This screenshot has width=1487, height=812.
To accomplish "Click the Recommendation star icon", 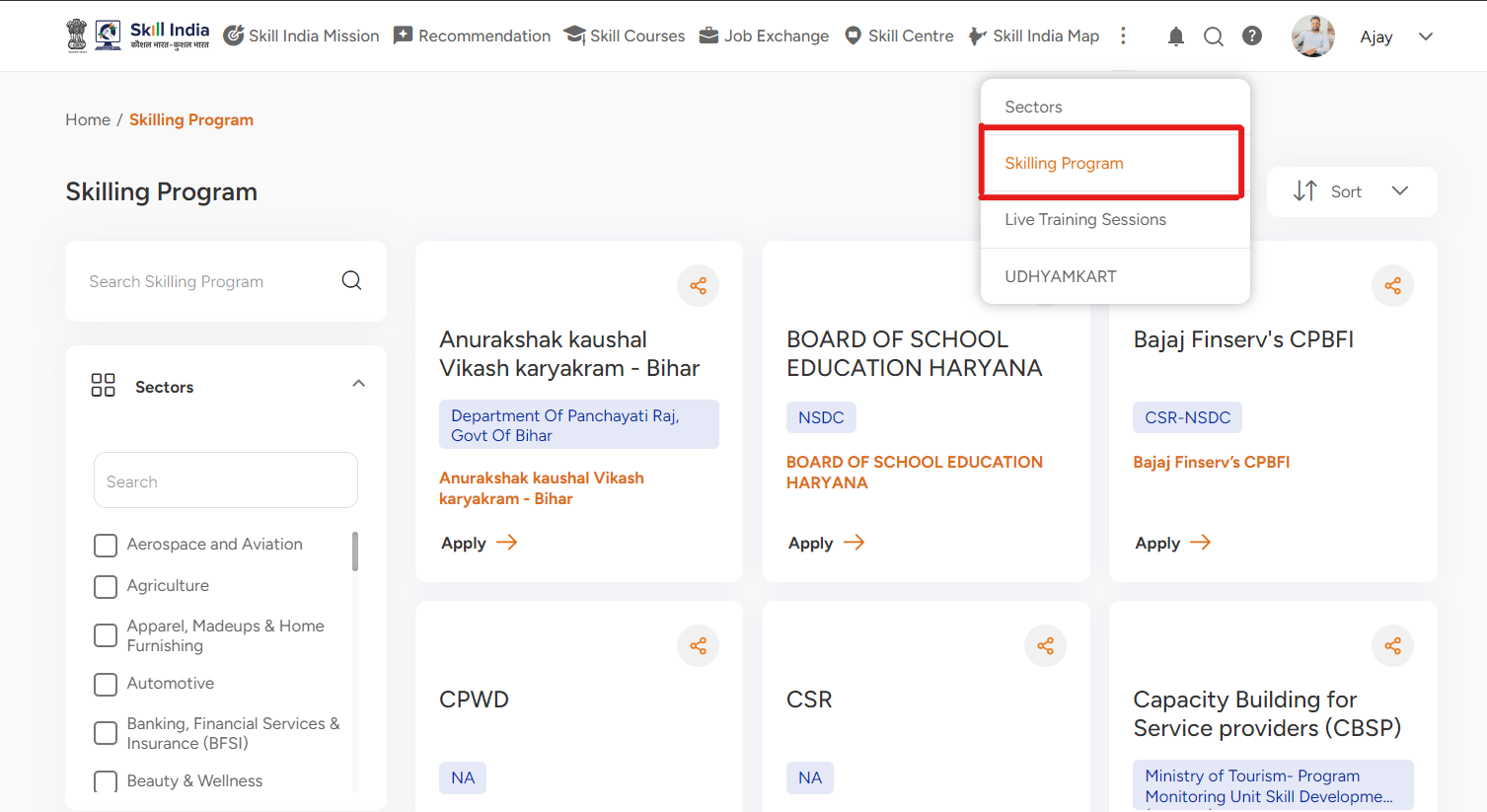I will tap(403, 36).
